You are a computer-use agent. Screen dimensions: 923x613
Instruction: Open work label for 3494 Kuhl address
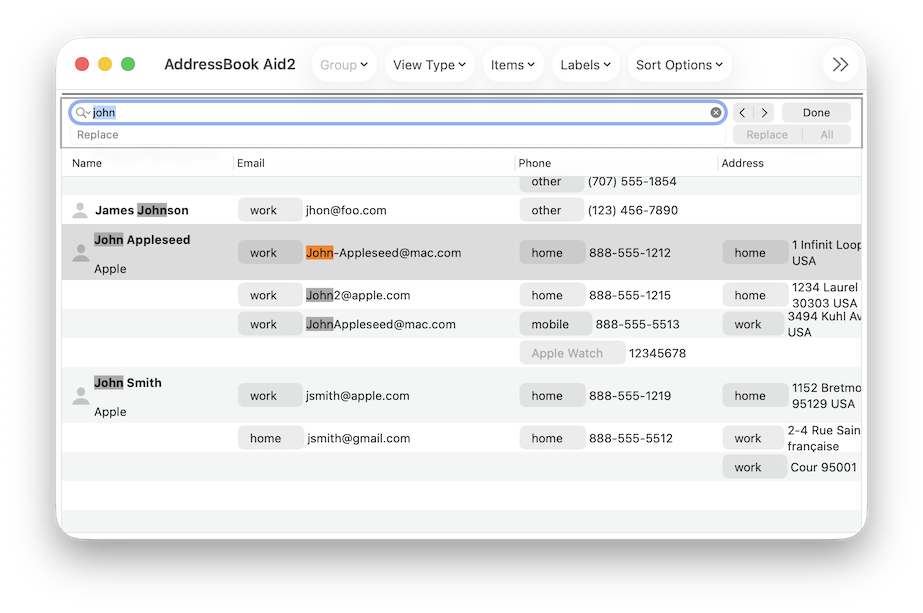click(753, 324)
